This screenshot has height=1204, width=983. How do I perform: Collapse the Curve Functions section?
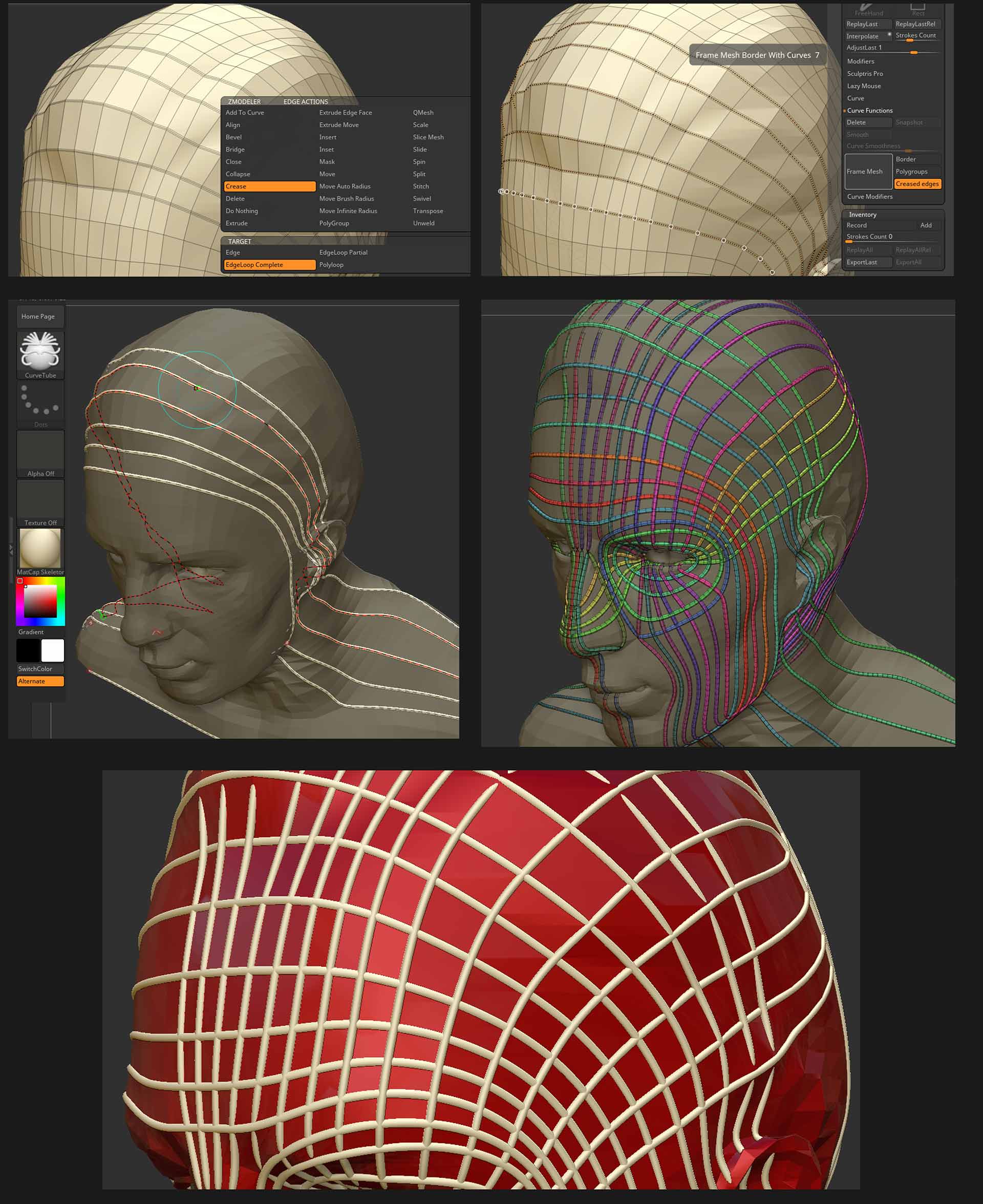click(870, 111)
